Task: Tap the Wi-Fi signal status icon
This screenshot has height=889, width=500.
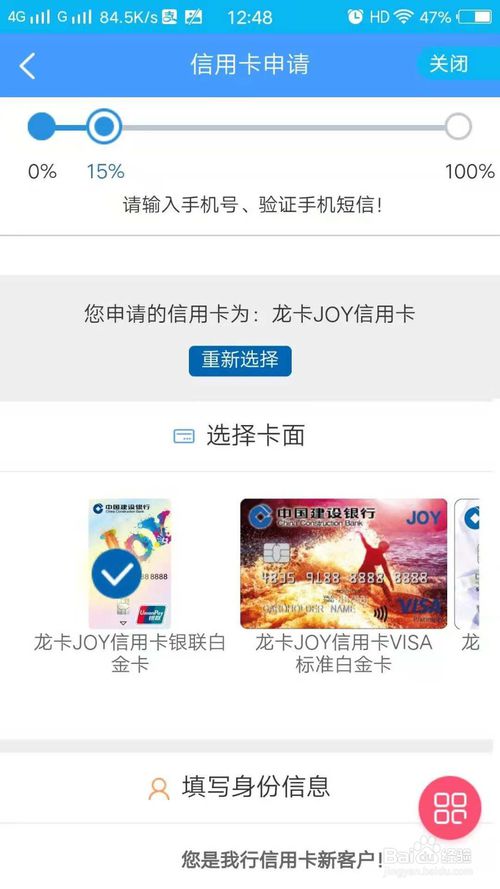Action: 403,17
